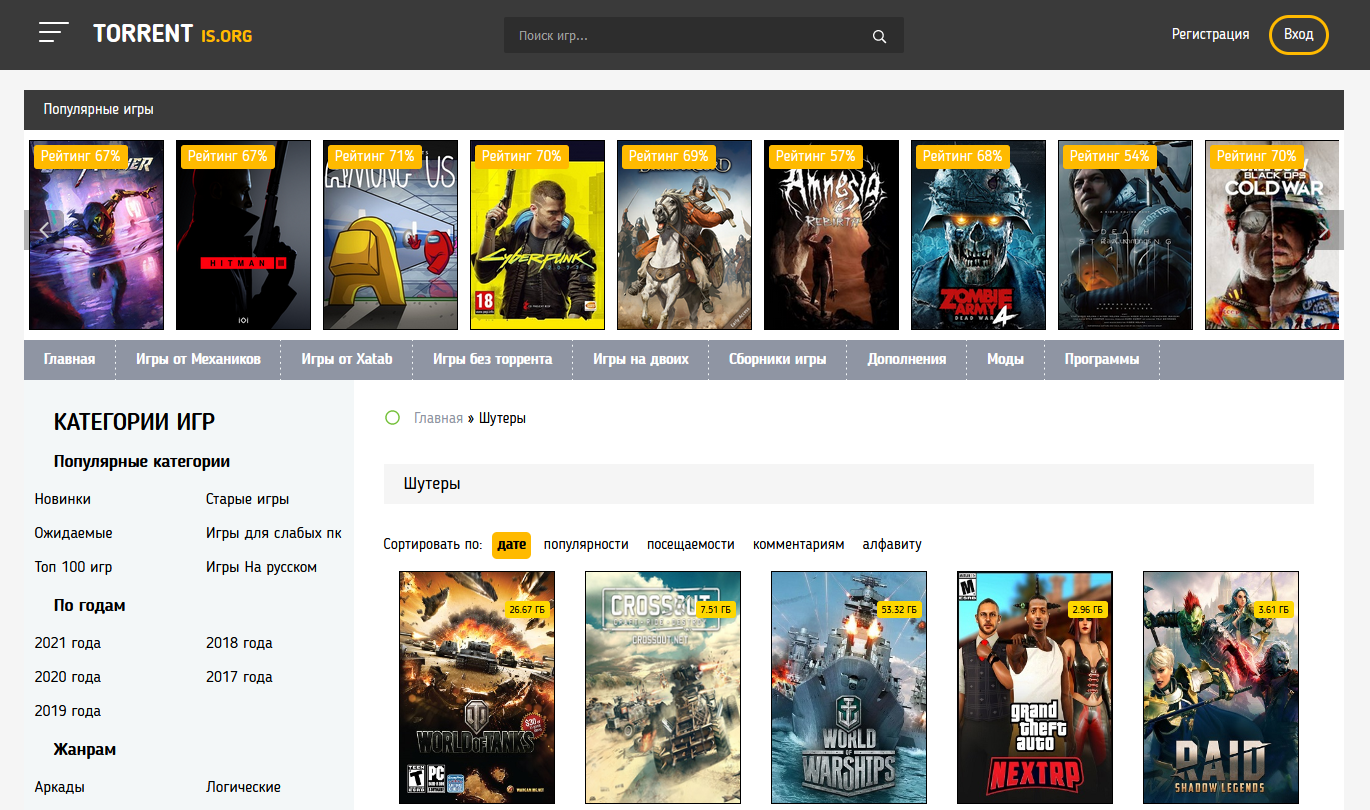Viewport: 1370px width, 810px height.
Task: Click the search magnifier icon
Action: [x=879, y=36]
